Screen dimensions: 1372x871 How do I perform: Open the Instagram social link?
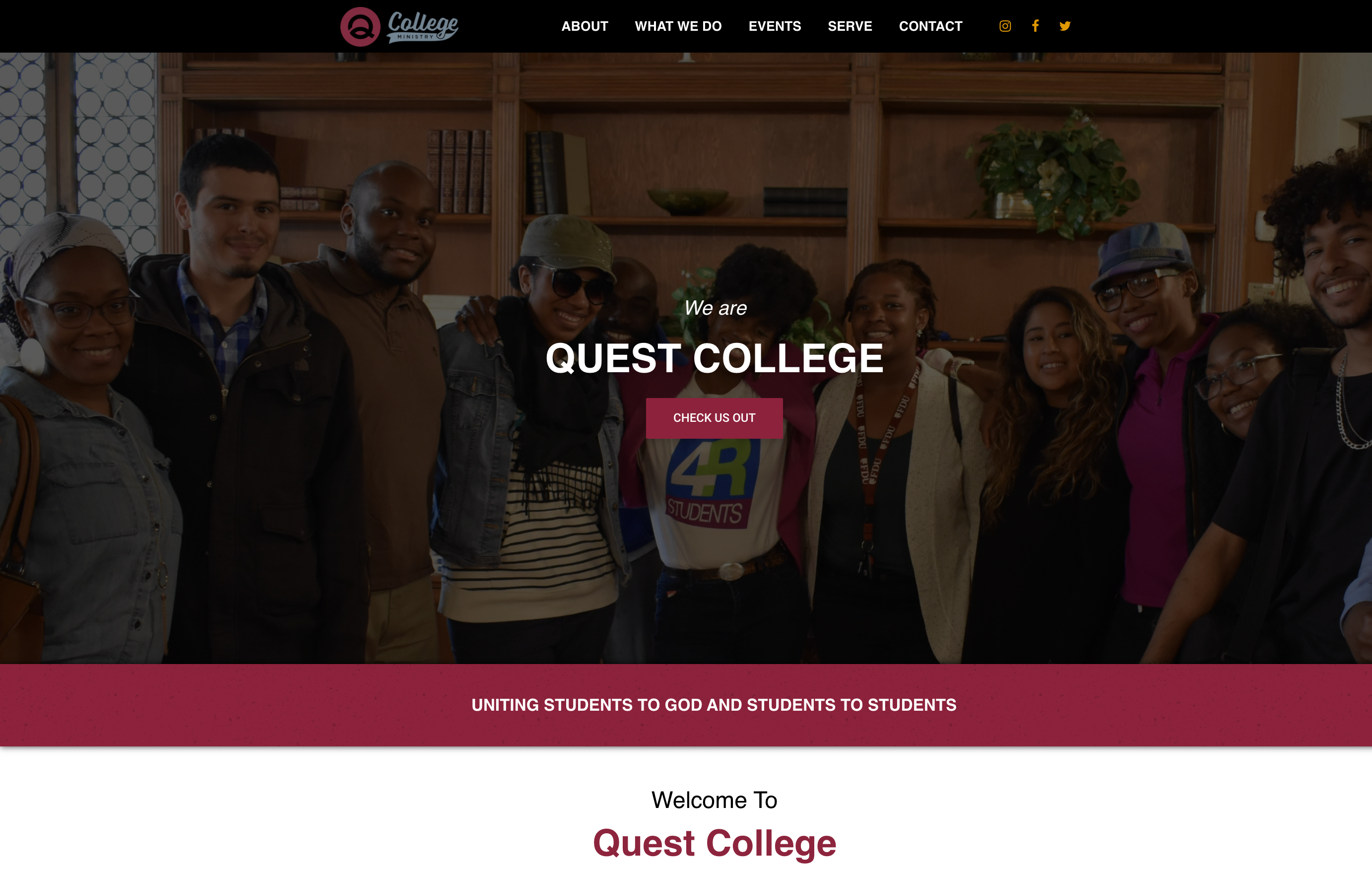click(1005, 26)
